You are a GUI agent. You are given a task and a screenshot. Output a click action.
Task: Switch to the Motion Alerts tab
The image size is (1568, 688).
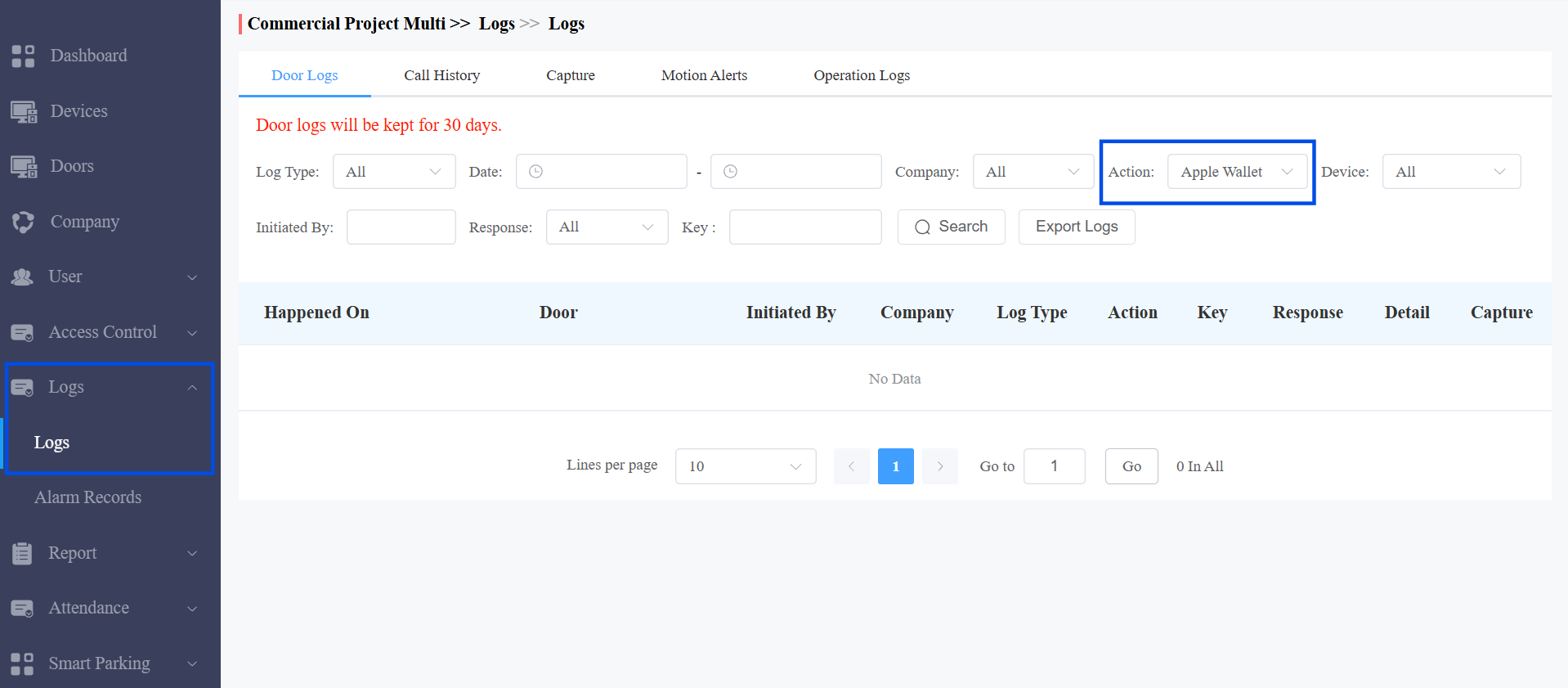click(705, 75)
